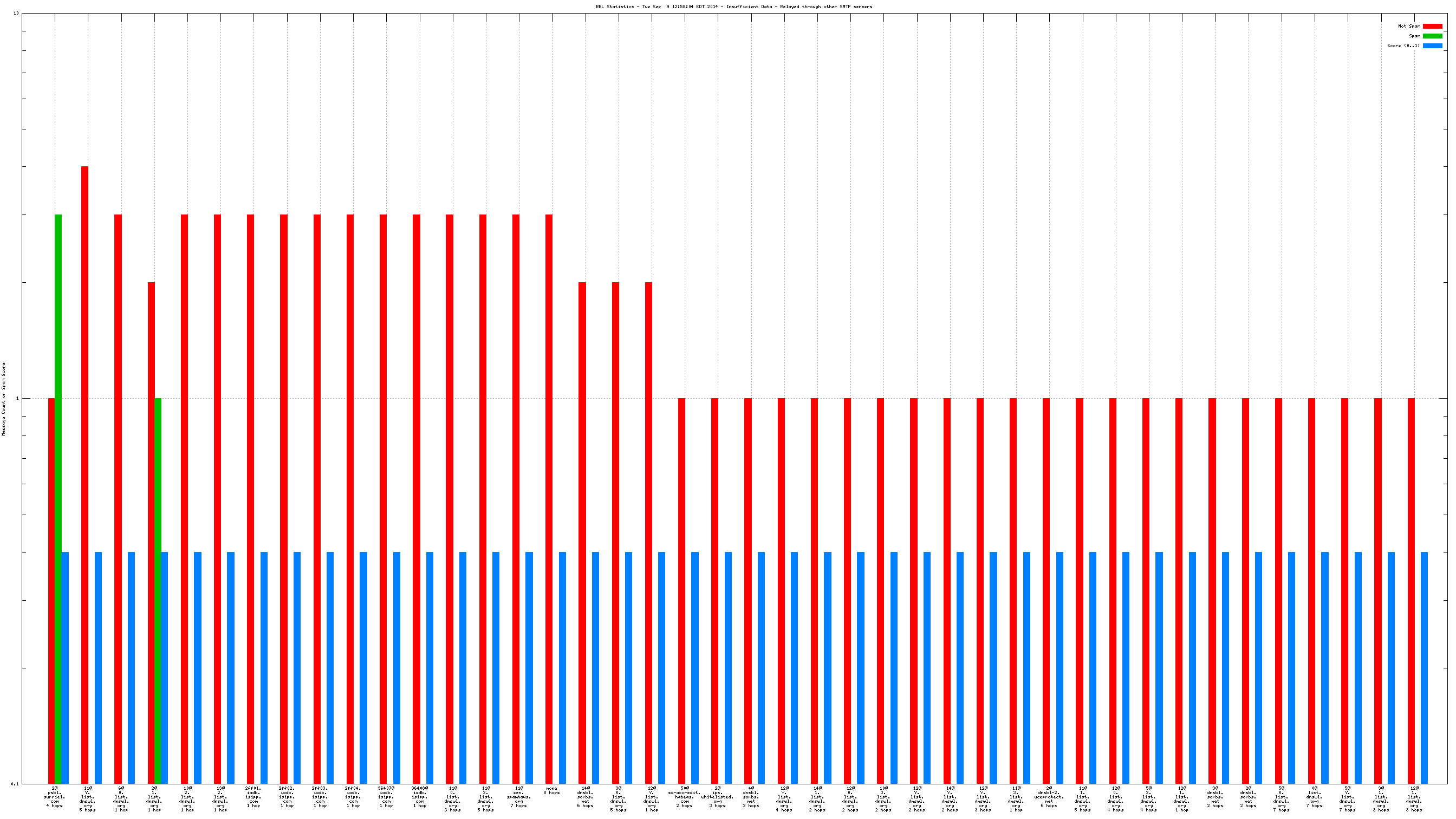1456x819 pixels.
Task: Click the y-axis tick label 1
Action: point(17,399)
